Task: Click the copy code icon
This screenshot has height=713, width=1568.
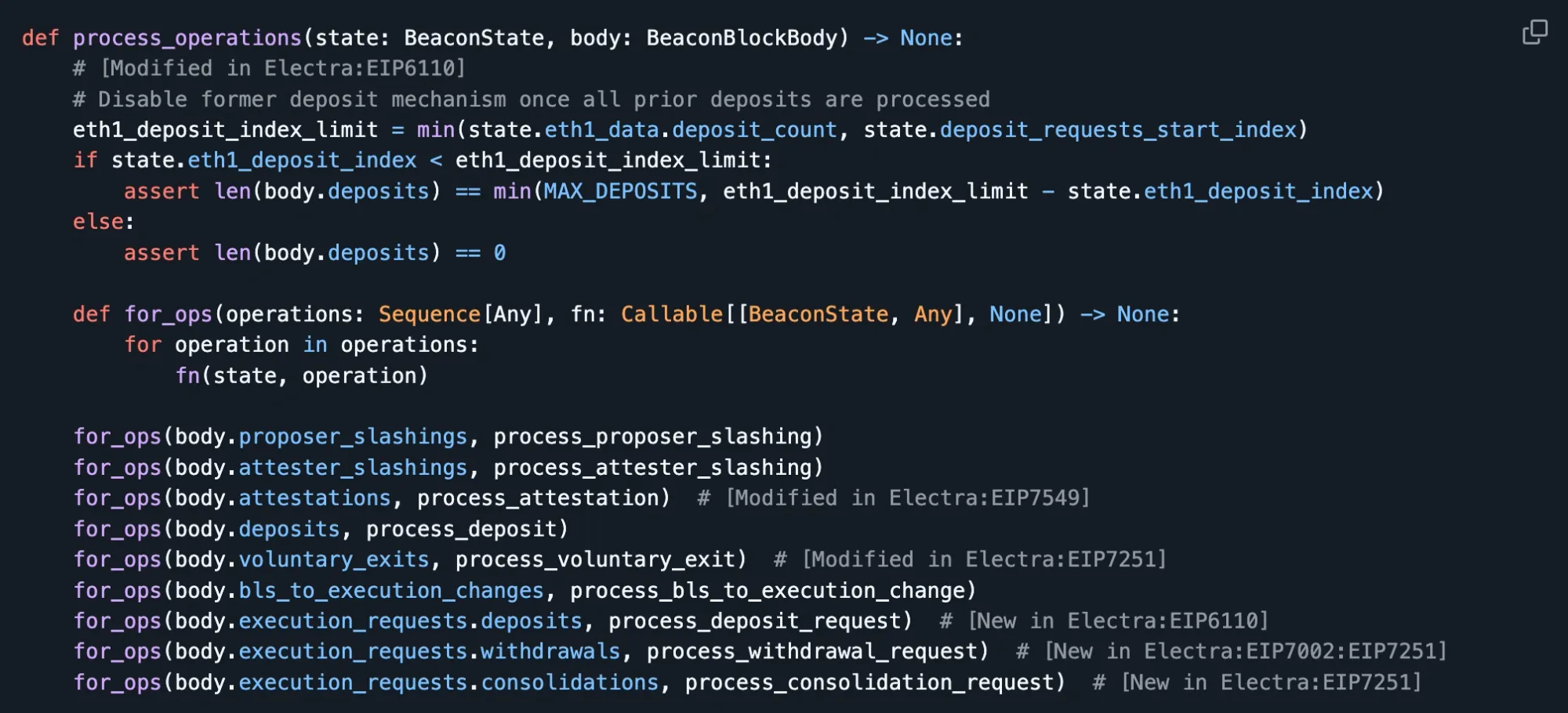Action: pos(1534,32)
